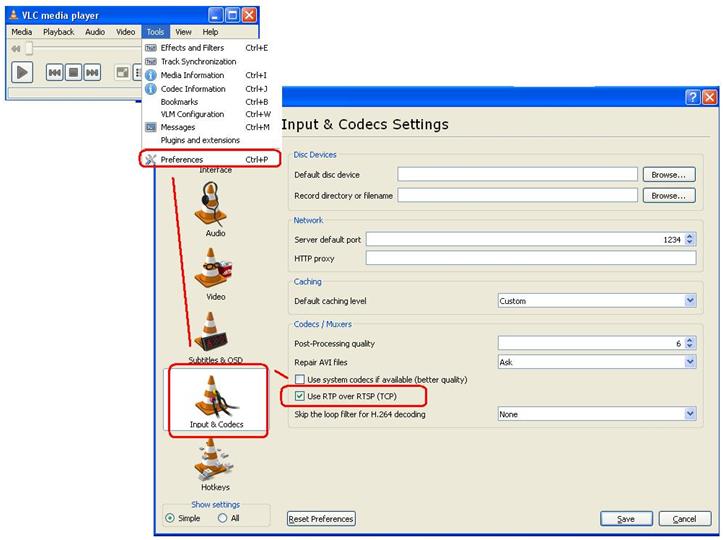The image size is (724, 540).
Task: Open the Video menu in menu bar
Action: coord(125,32)
